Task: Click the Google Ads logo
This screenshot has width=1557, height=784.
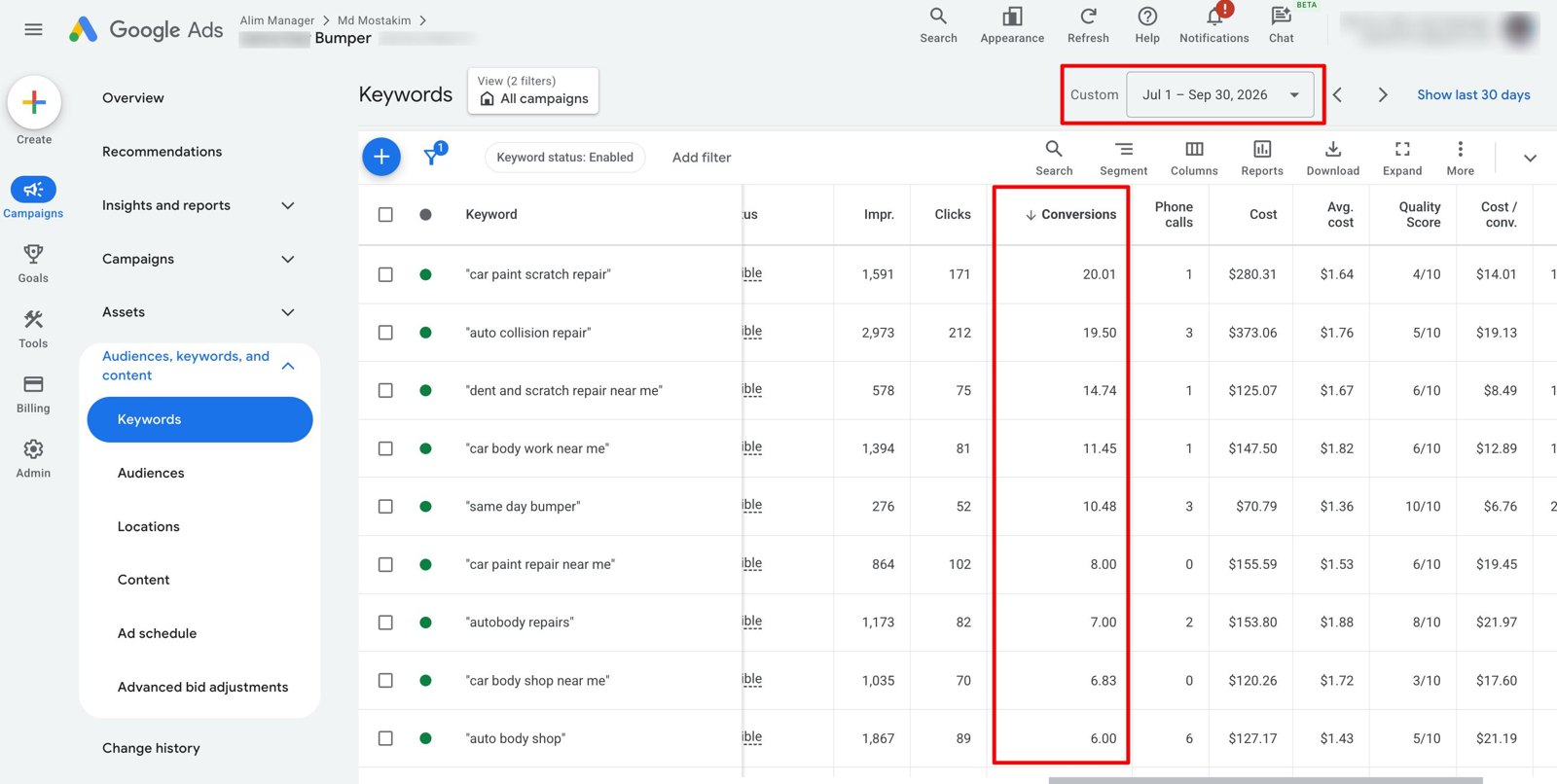Action: (x=146, y=29)
